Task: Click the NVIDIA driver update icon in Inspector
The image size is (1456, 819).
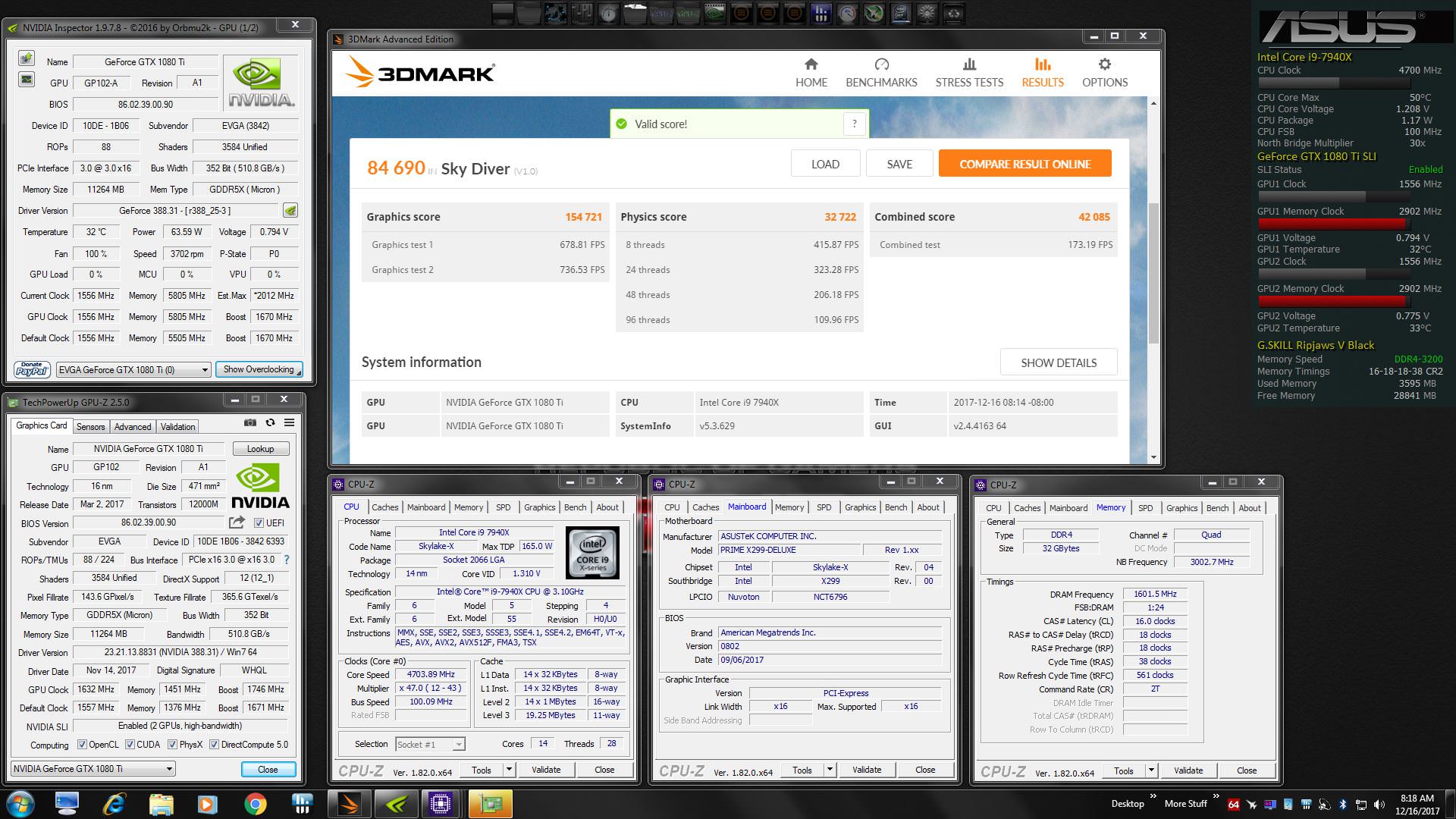Action: click(x=290, y=210)
